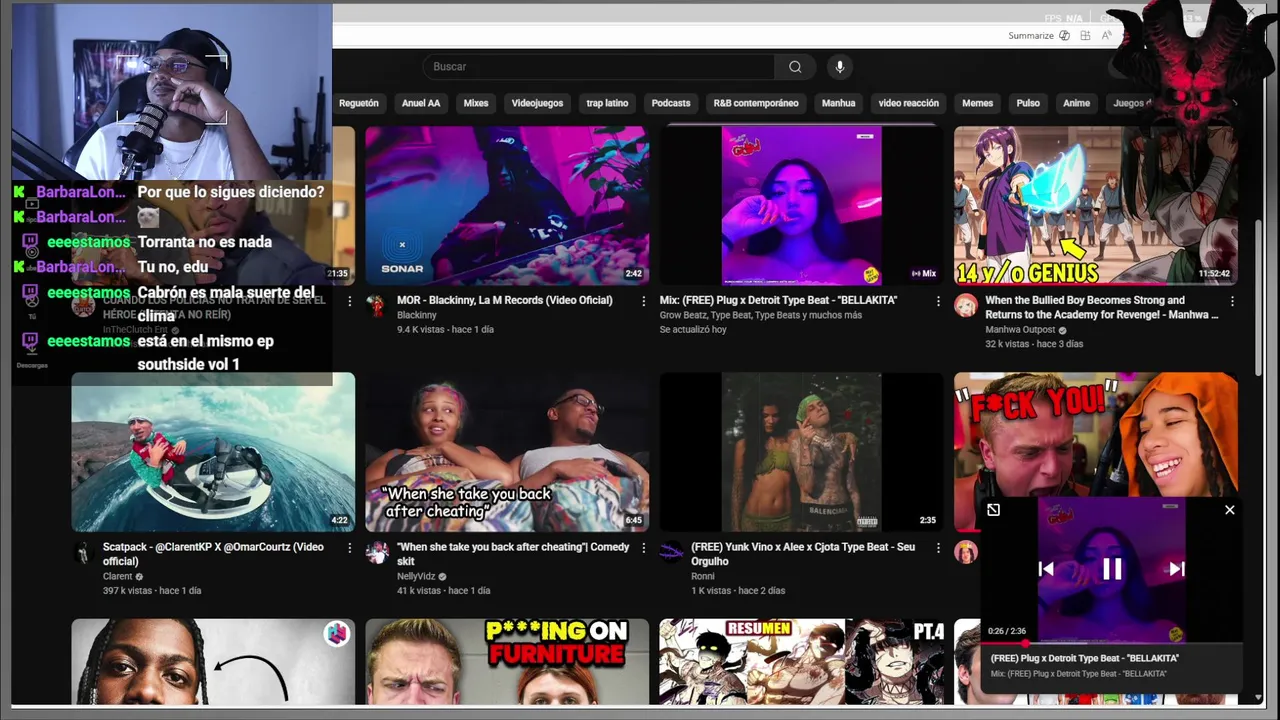Image resolution: width=1280 pixels, height=720 pixels.
Task: Open the Scatpack jet ski thumbnail
Action: pos(213,452)
